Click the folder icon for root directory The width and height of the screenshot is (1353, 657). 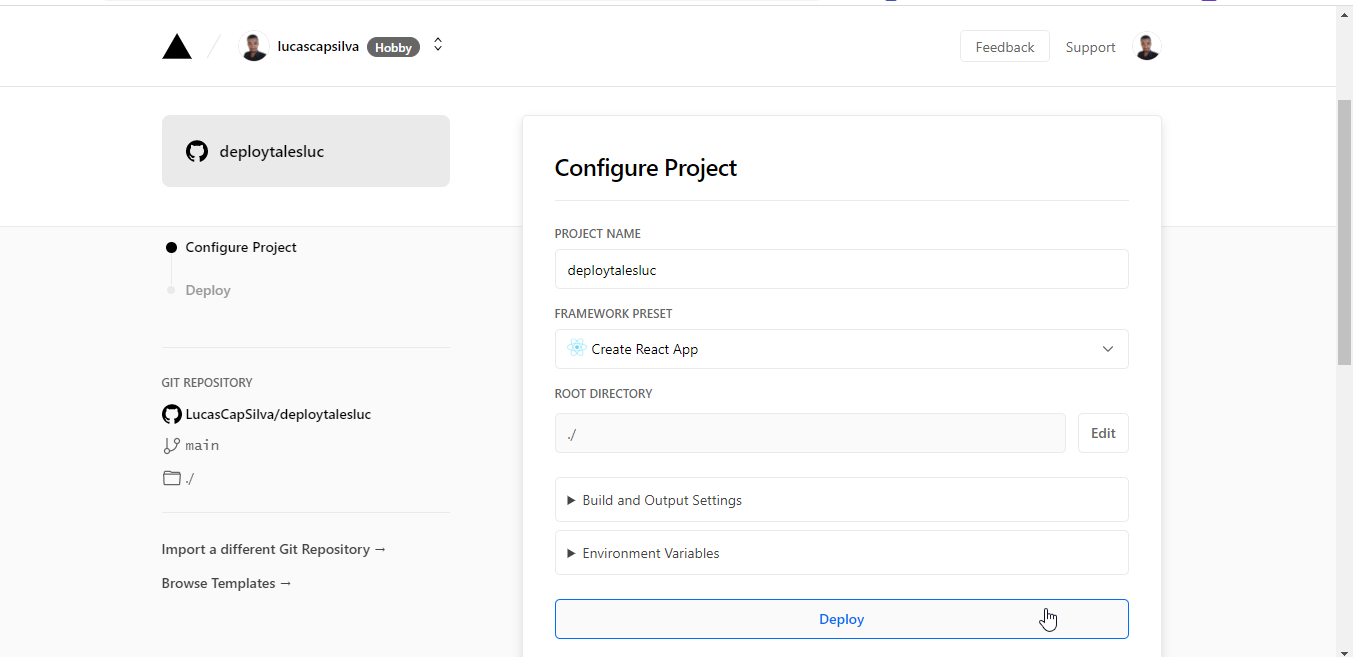point(172,478)
